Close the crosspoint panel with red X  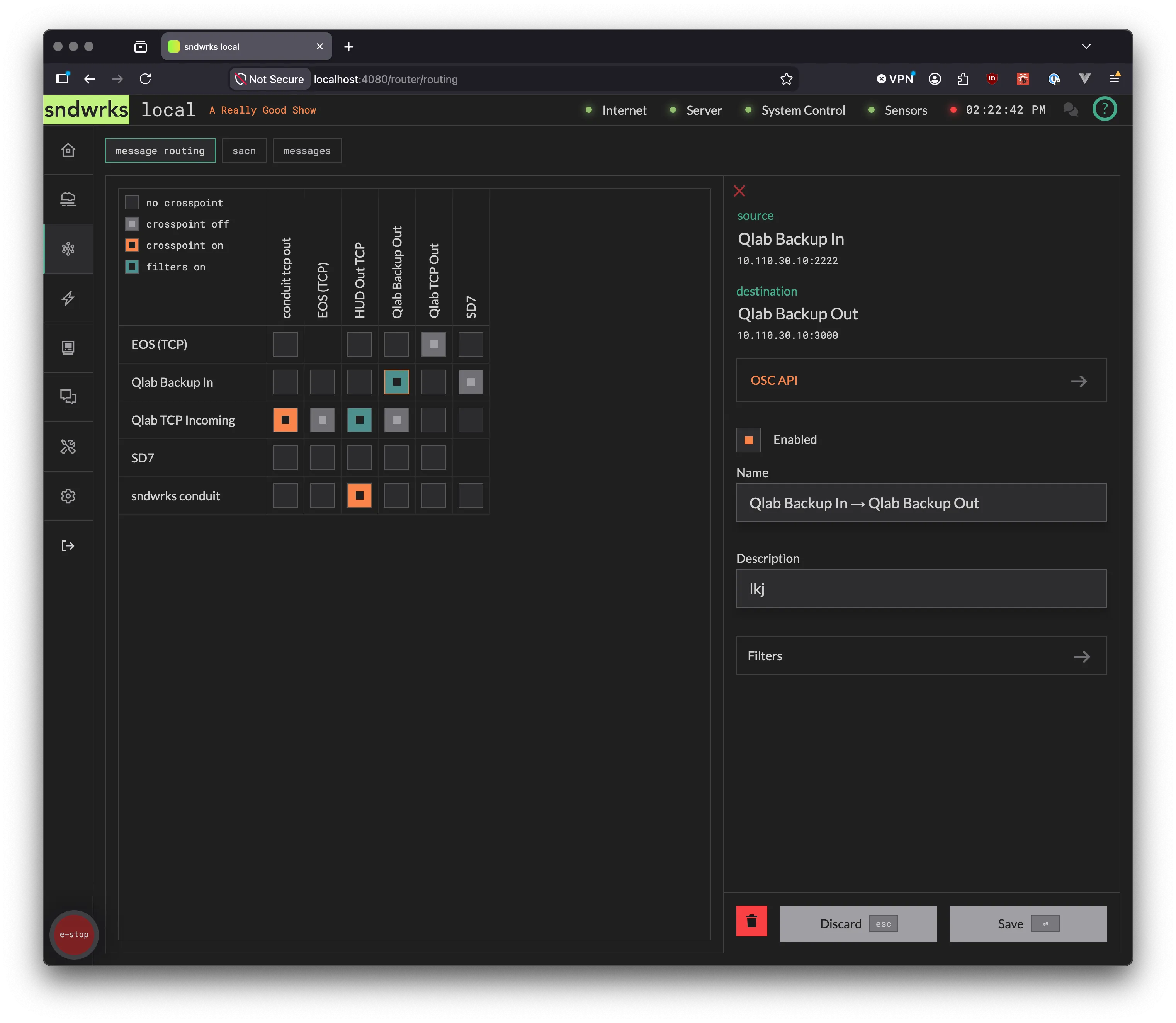tap(739, 191)
